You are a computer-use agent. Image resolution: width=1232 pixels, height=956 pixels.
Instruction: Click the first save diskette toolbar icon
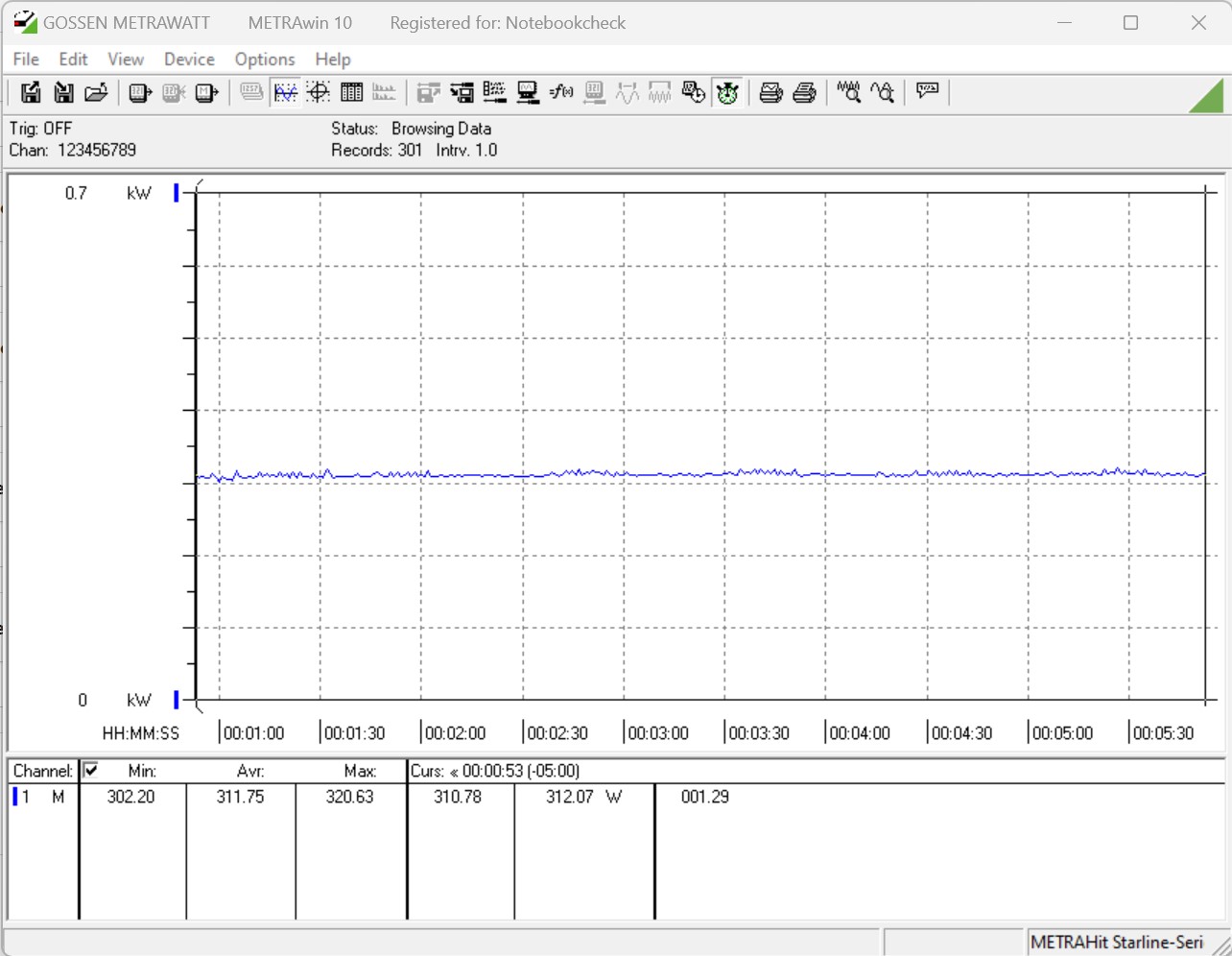click(x=31, y=92)
